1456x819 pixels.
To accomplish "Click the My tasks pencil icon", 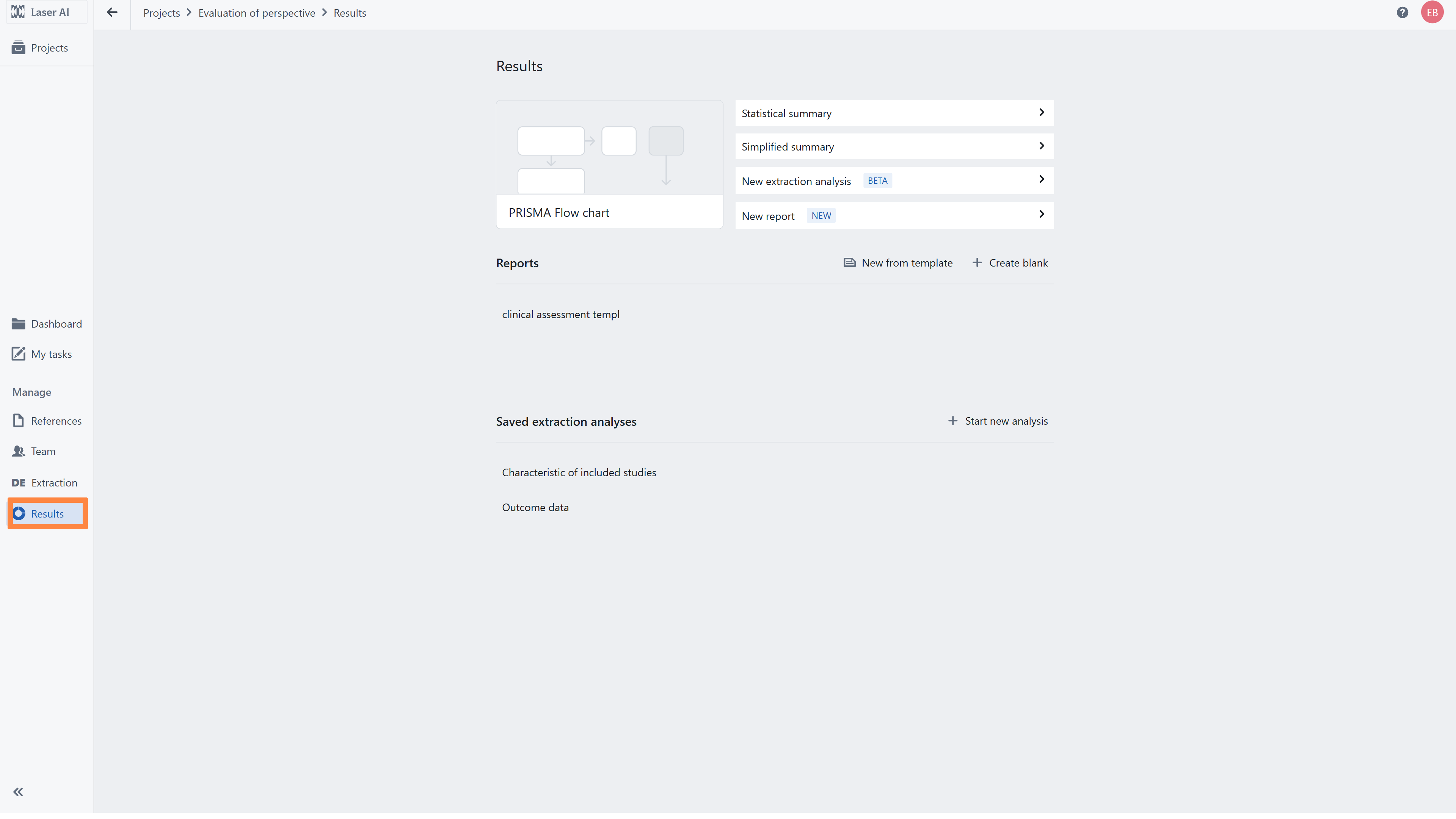I will [18, 354].
